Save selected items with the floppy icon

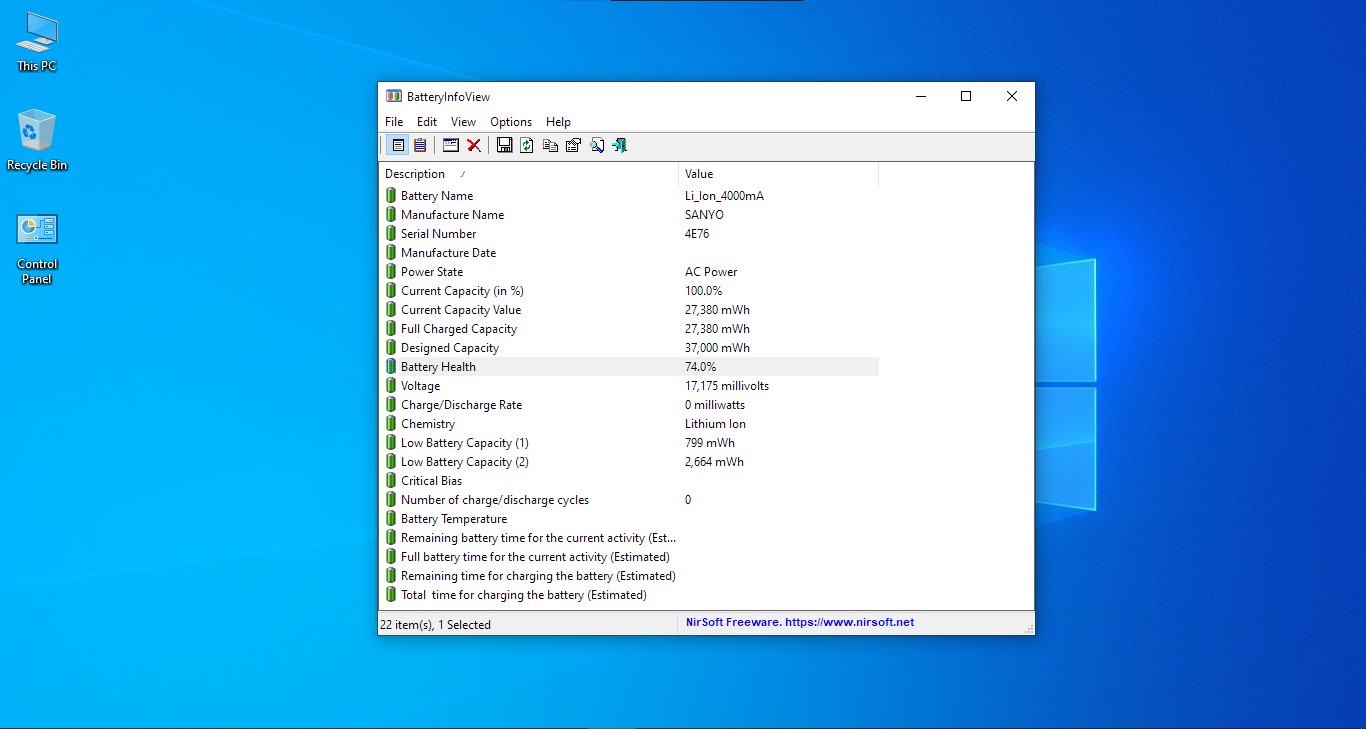[505, 145]
